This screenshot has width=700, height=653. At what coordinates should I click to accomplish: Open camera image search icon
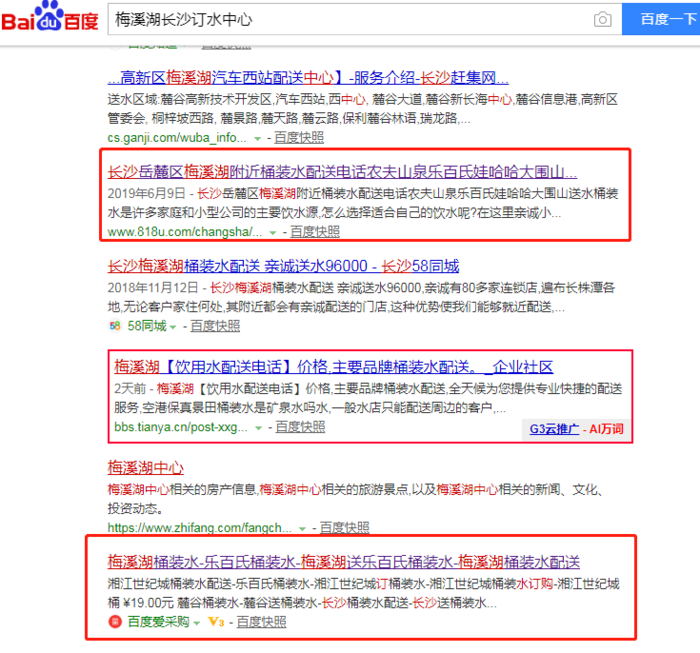[602, 20]
